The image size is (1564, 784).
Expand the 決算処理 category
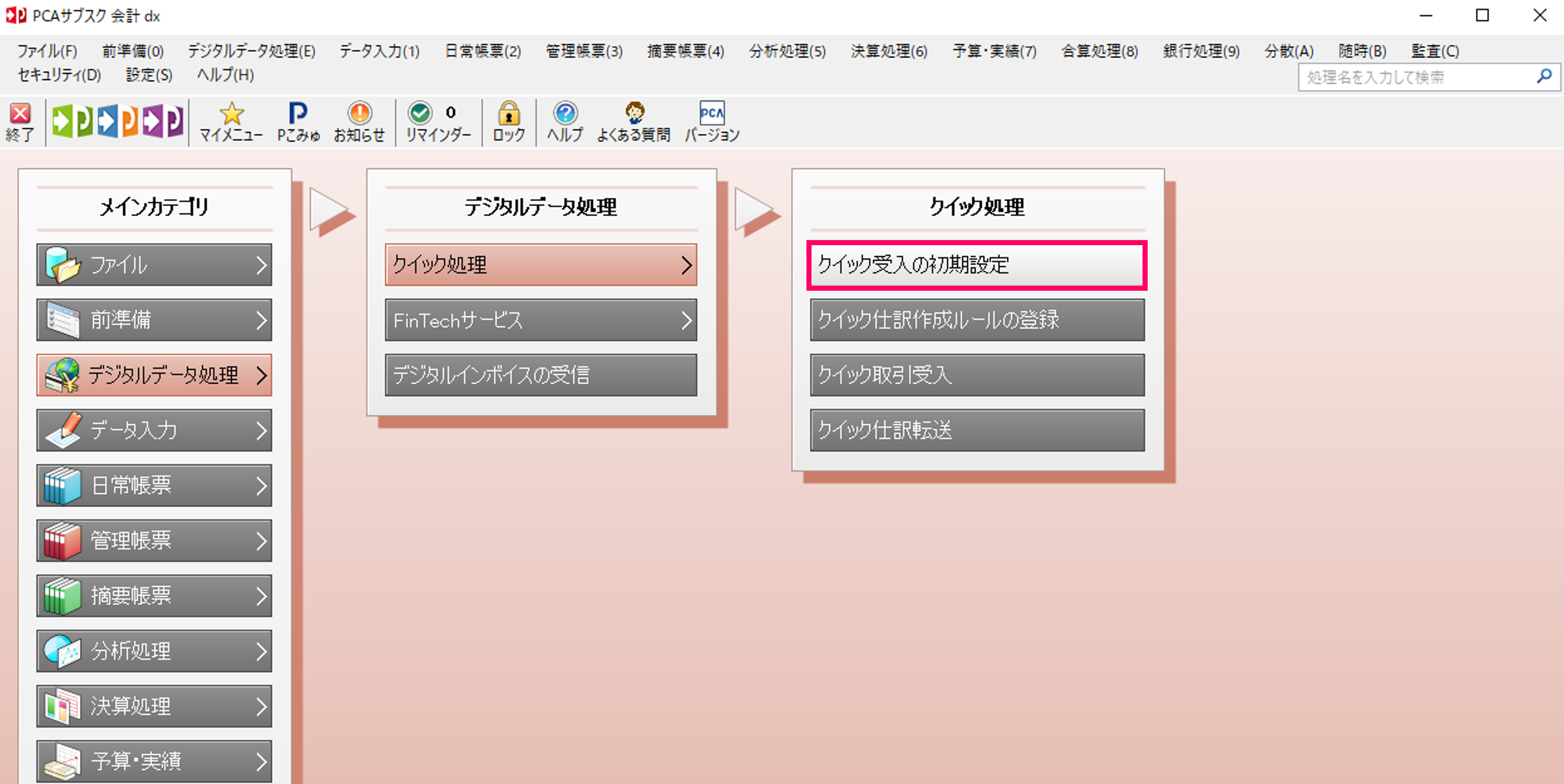pyautogui.click(x=154, y=706)
